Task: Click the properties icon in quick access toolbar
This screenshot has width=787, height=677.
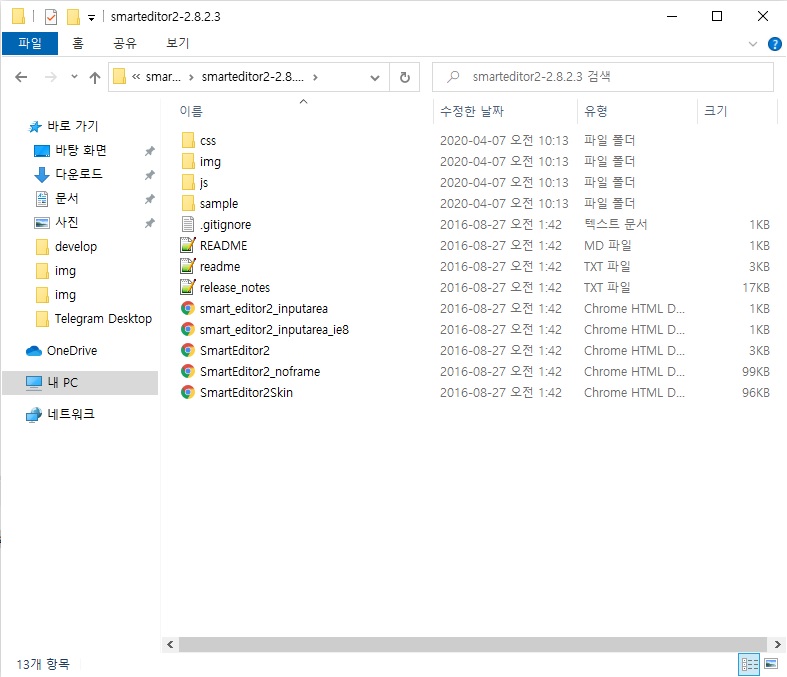Action: (x=51, y=17)
